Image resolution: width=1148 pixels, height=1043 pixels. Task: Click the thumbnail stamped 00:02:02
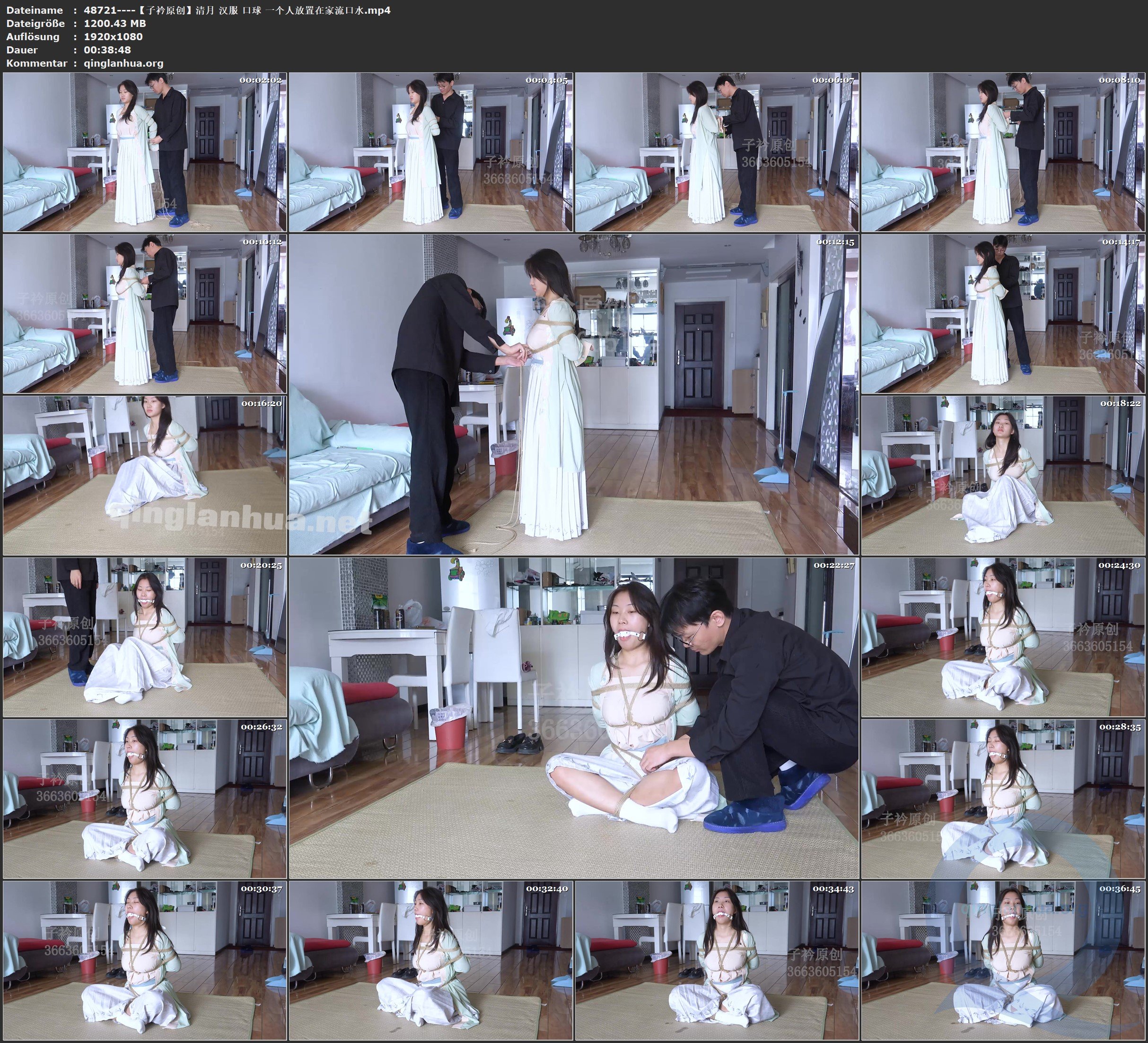[145, 152]
